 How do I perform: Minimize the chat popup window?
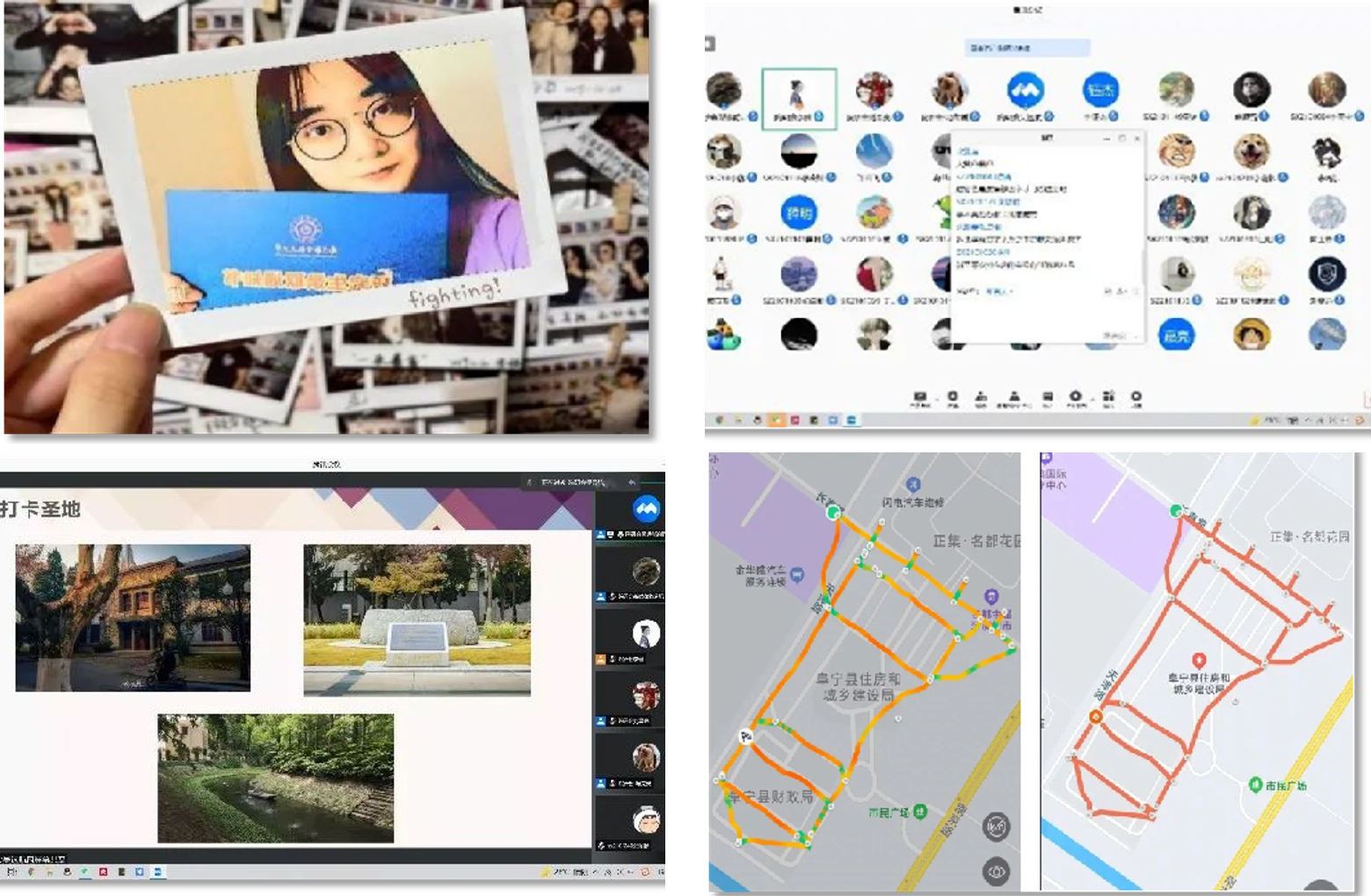[x=1106, y=139]
